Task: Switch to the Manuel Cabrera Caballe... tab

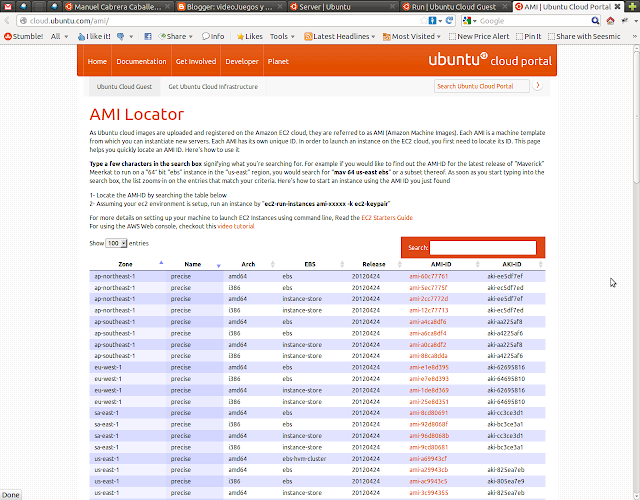Action: coord(118,7)
